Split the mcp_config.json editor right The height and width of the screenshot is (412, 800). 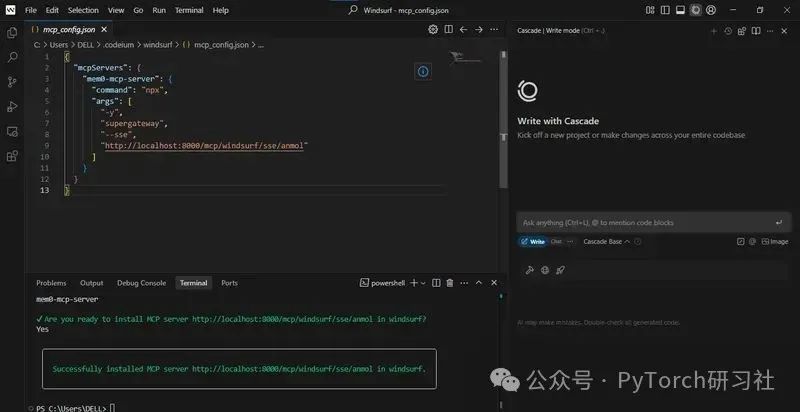pos(448,30)
